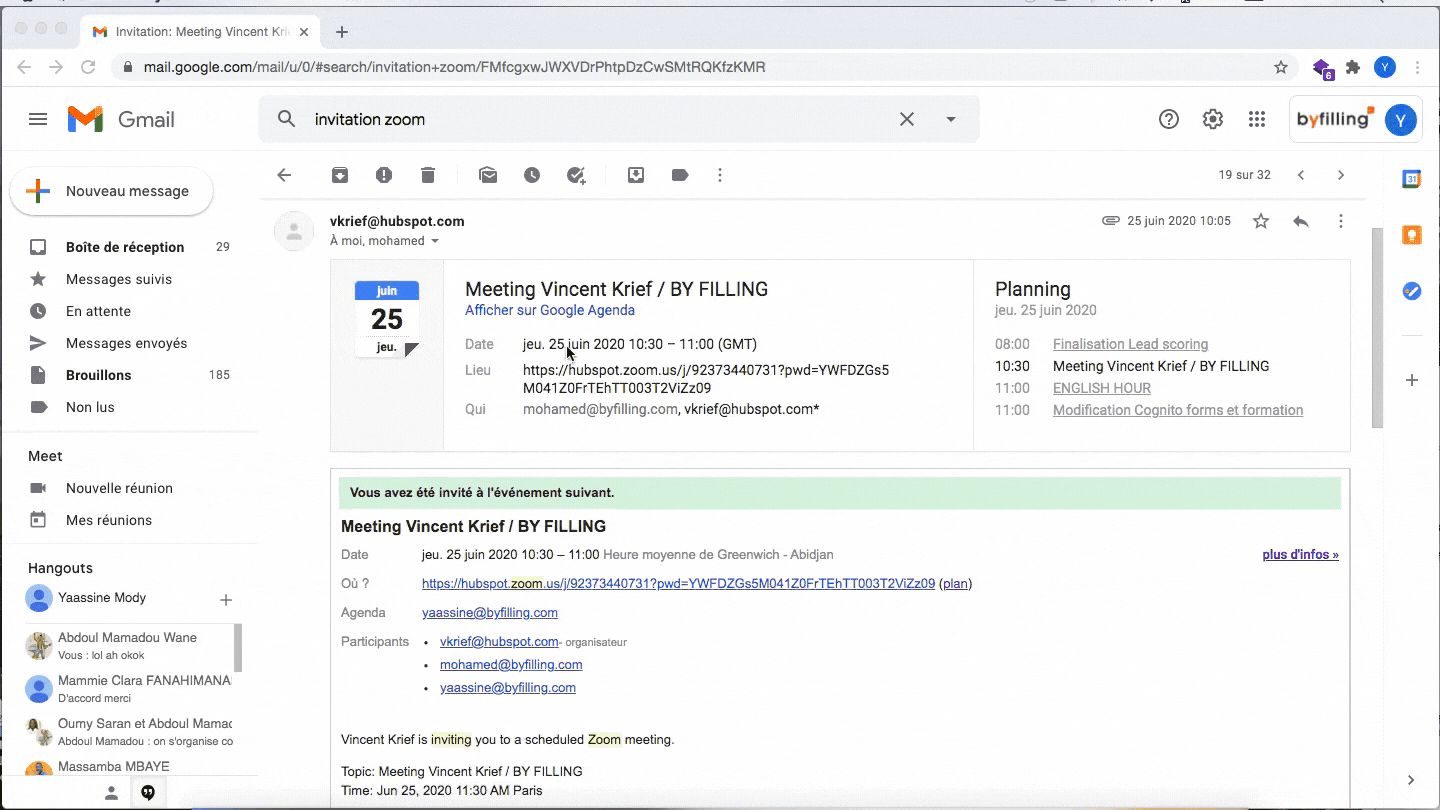1440x810 pixels.
Task: Open Finalisation Lead scoring event
Action: pos(1130,344)
